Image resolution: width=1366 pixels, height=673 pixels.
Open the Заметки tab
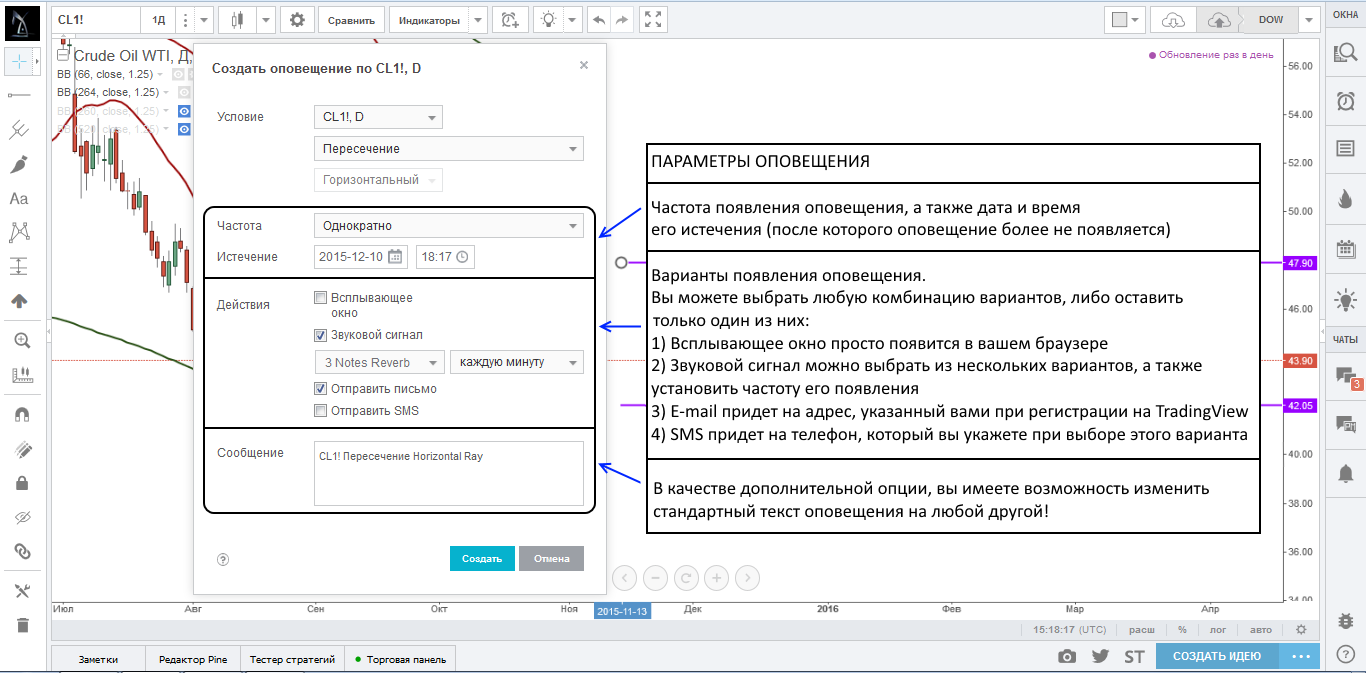point(98,659)
